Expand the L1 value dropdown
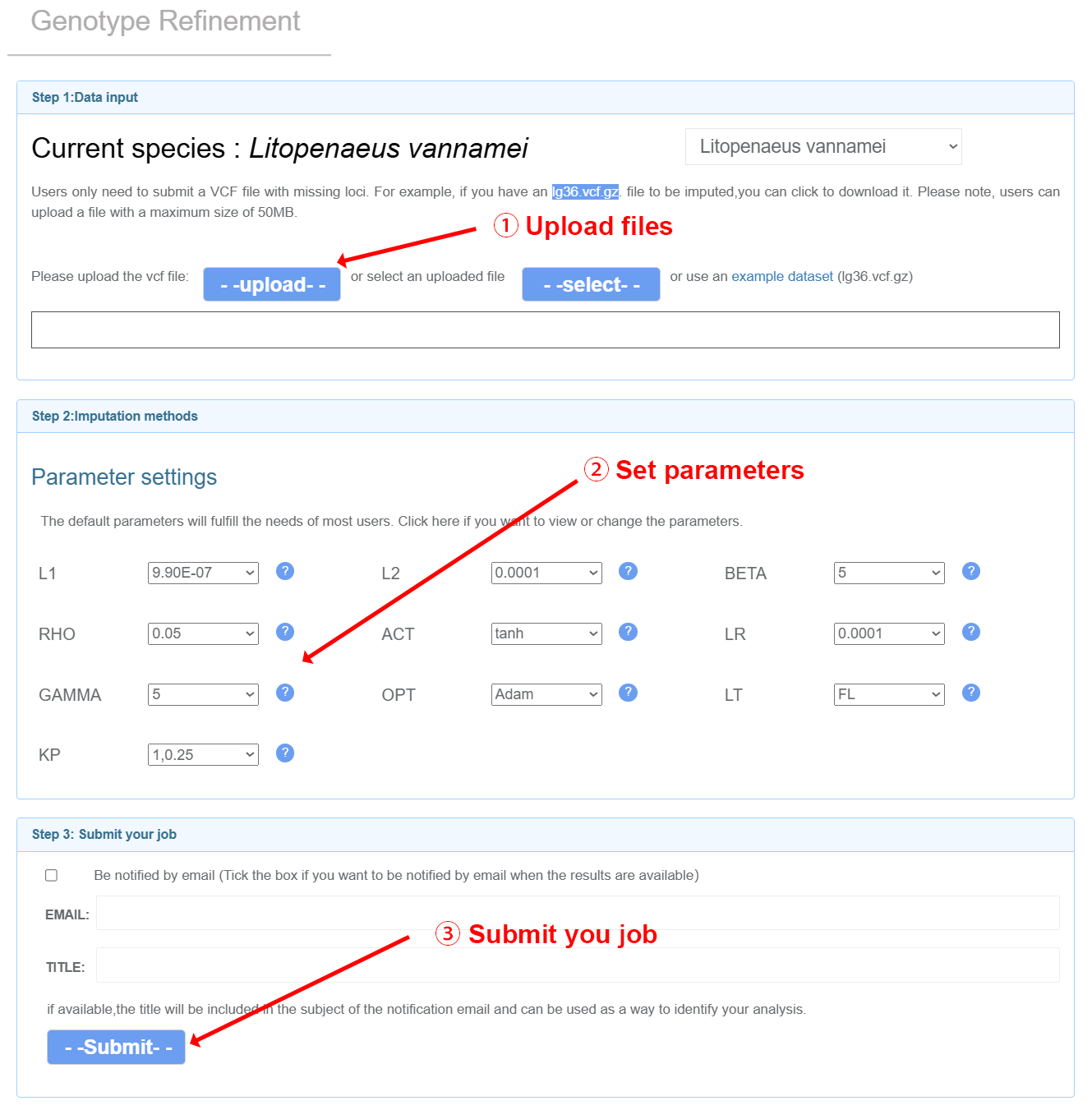This screenshot has width=1092, height=1110. pos(203,573)
